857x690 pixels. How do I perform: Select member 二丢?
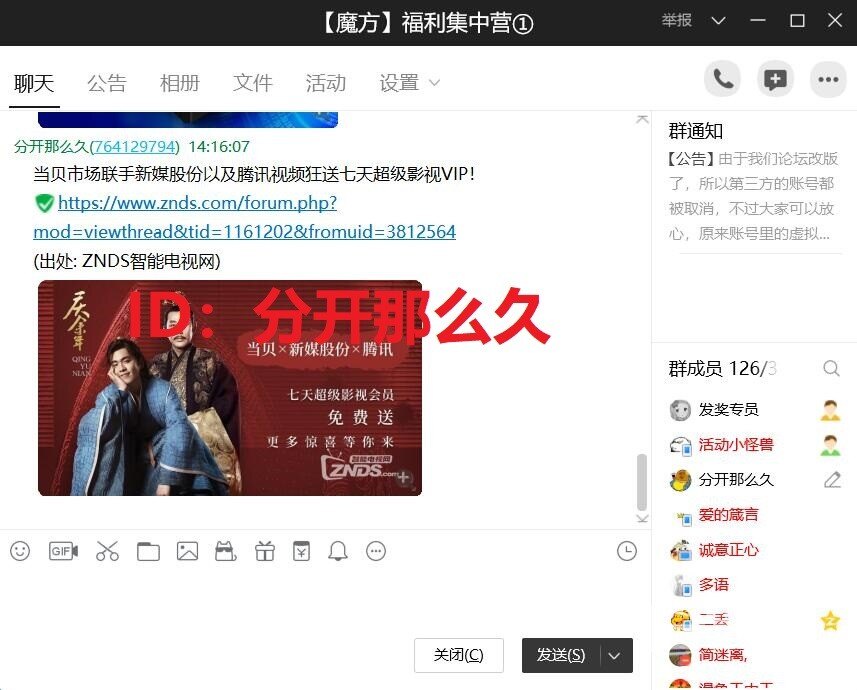tap(713, 620)
